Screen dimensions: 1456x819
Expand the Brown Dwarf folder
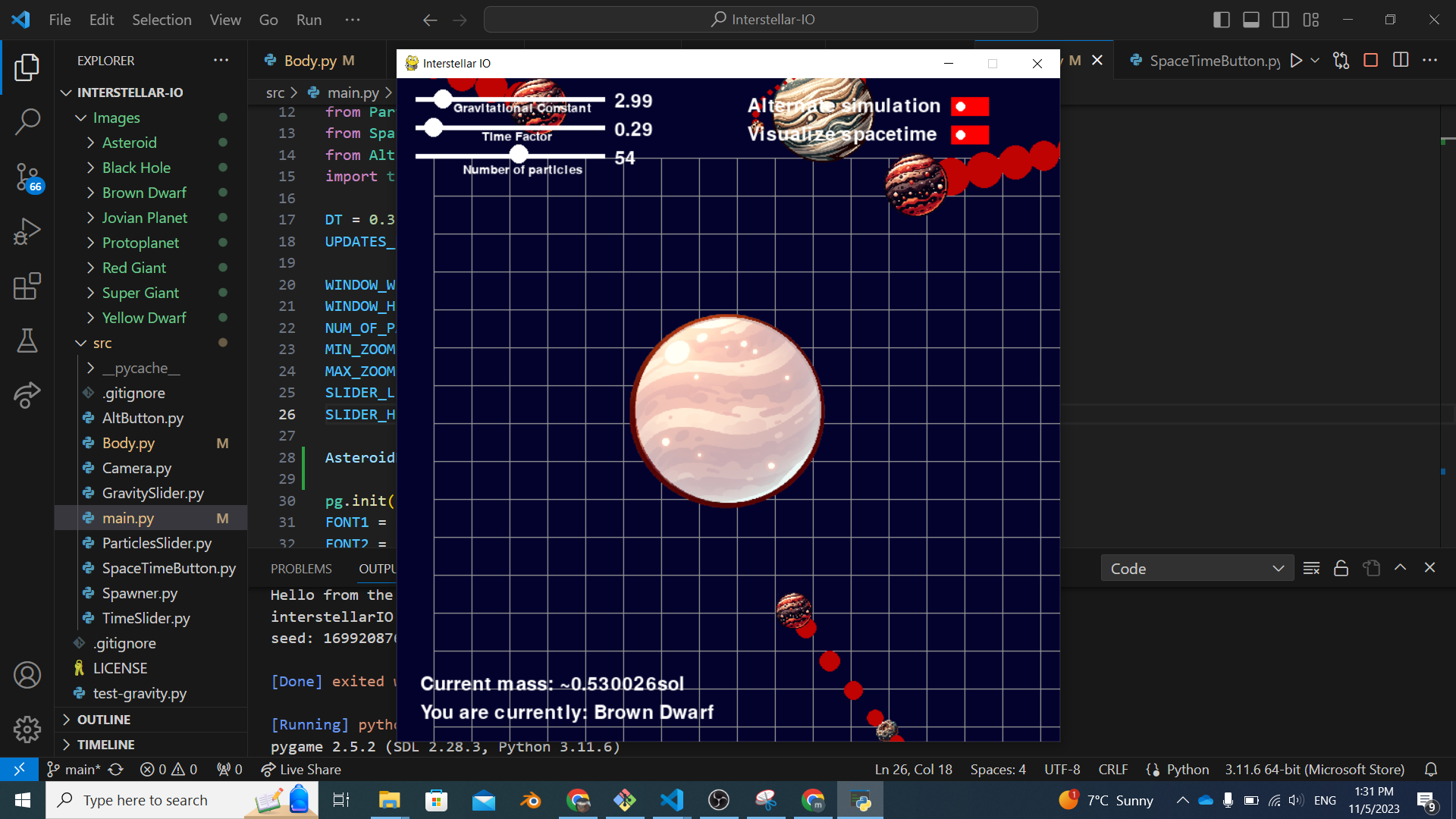[144, 193]
